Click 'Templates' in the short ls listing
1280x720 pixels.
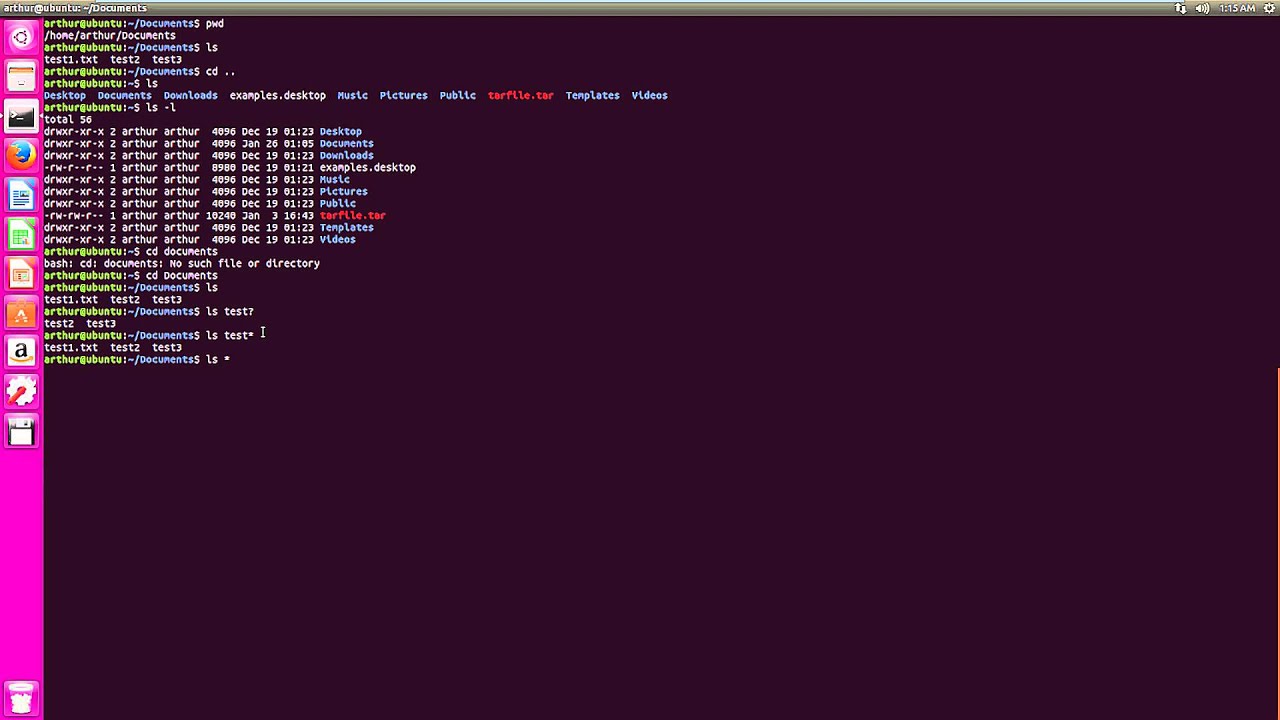pos(592,95)
